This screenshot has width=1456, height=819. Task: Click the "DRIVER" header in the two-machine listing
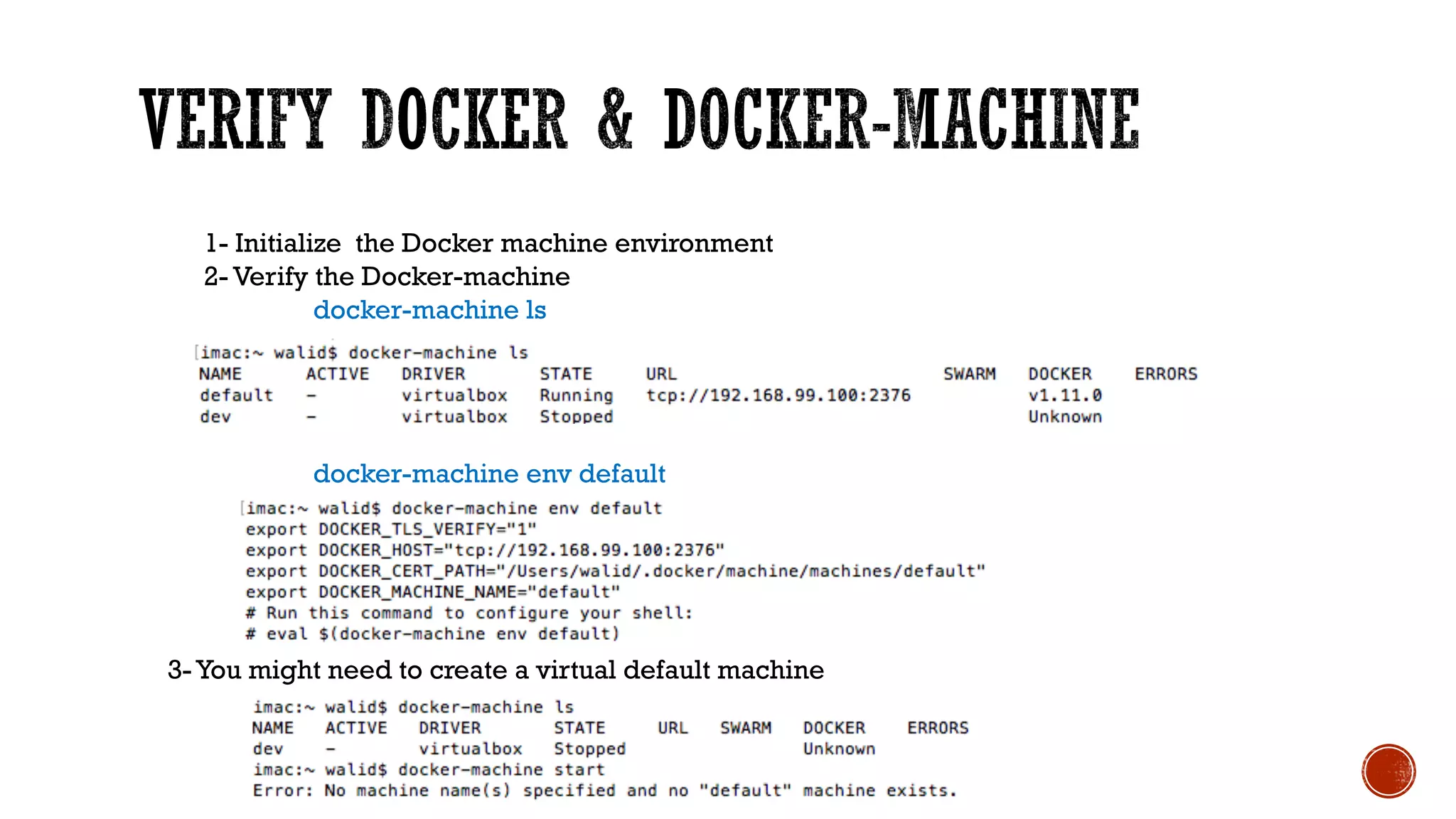pos(433,374)
